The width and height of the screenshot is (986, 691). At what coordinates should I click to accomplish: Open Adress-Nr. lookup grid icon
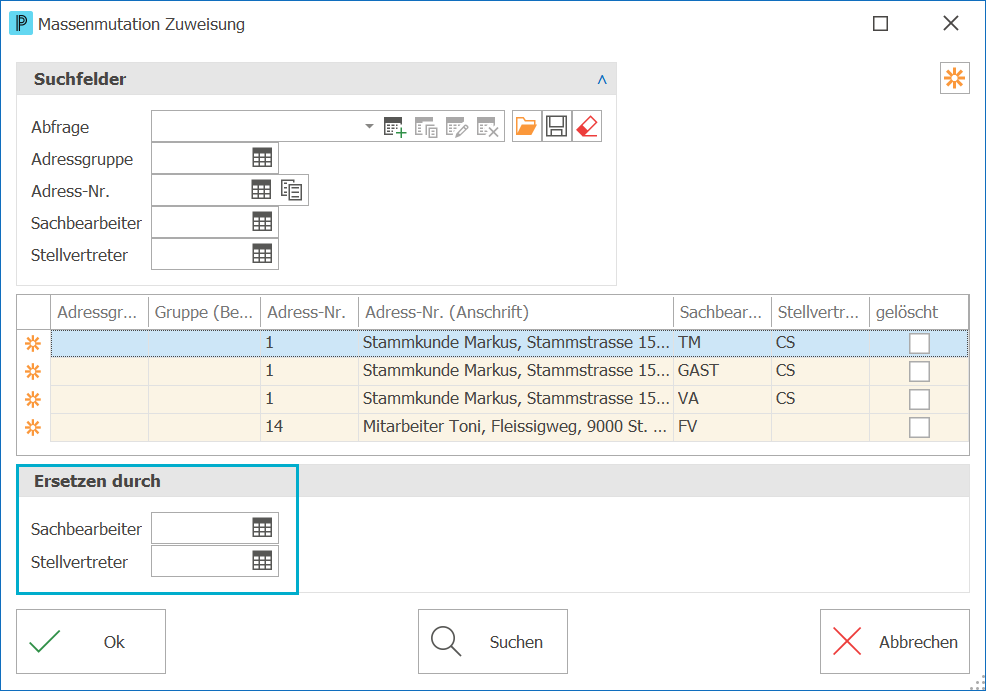tap(261, 190)
